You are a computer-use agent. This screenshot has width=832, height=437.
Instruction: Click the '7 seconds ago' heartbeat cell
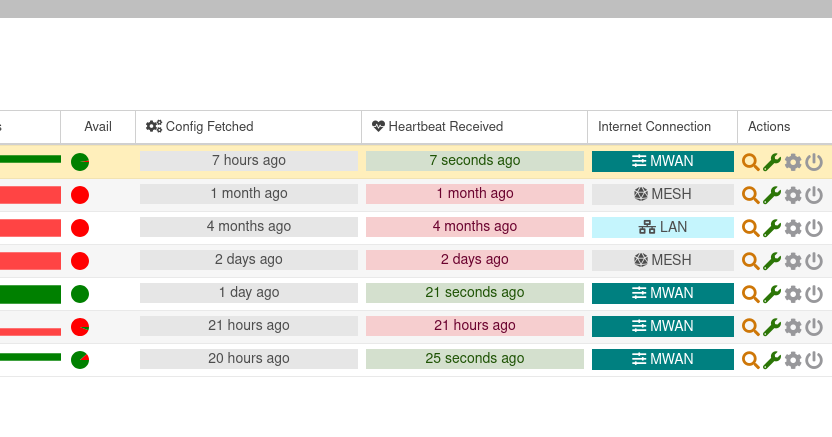point(474,161)
